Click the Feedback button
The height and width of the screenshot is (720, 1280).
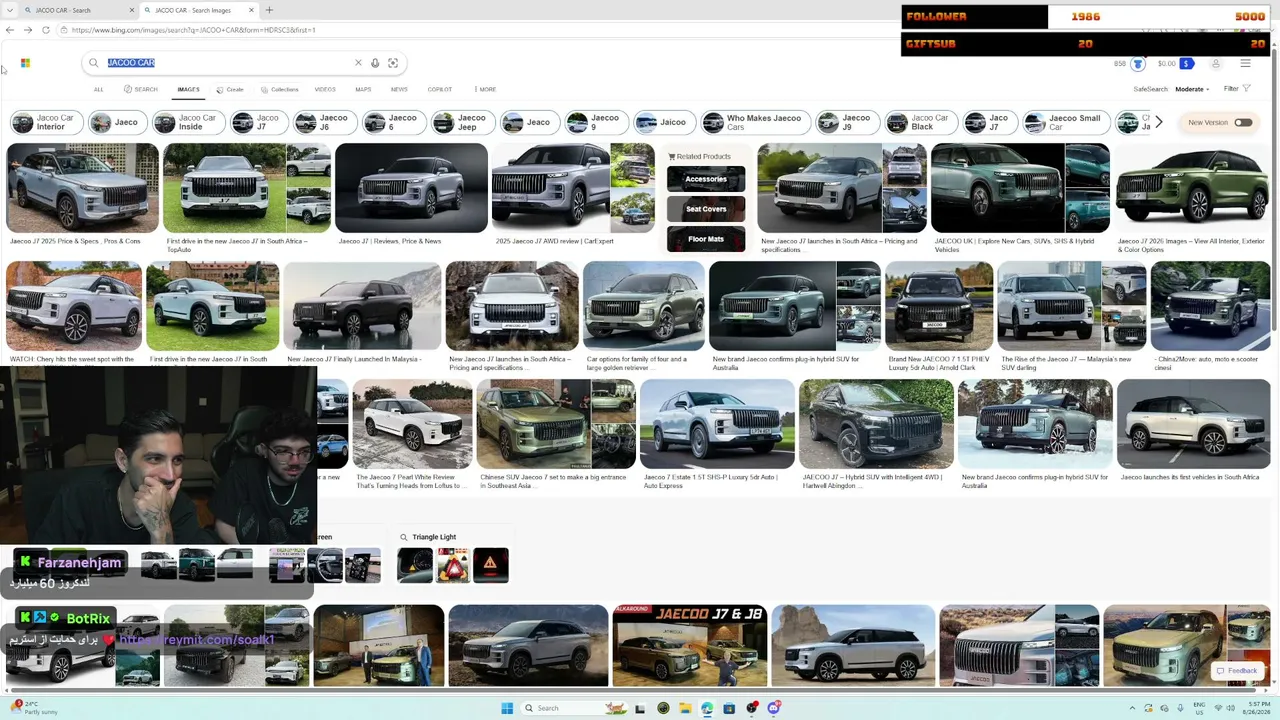click(1236, 671)
